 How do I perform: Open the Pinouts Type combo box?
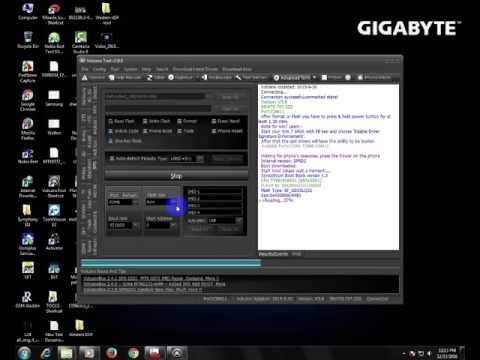pos(187,158)
